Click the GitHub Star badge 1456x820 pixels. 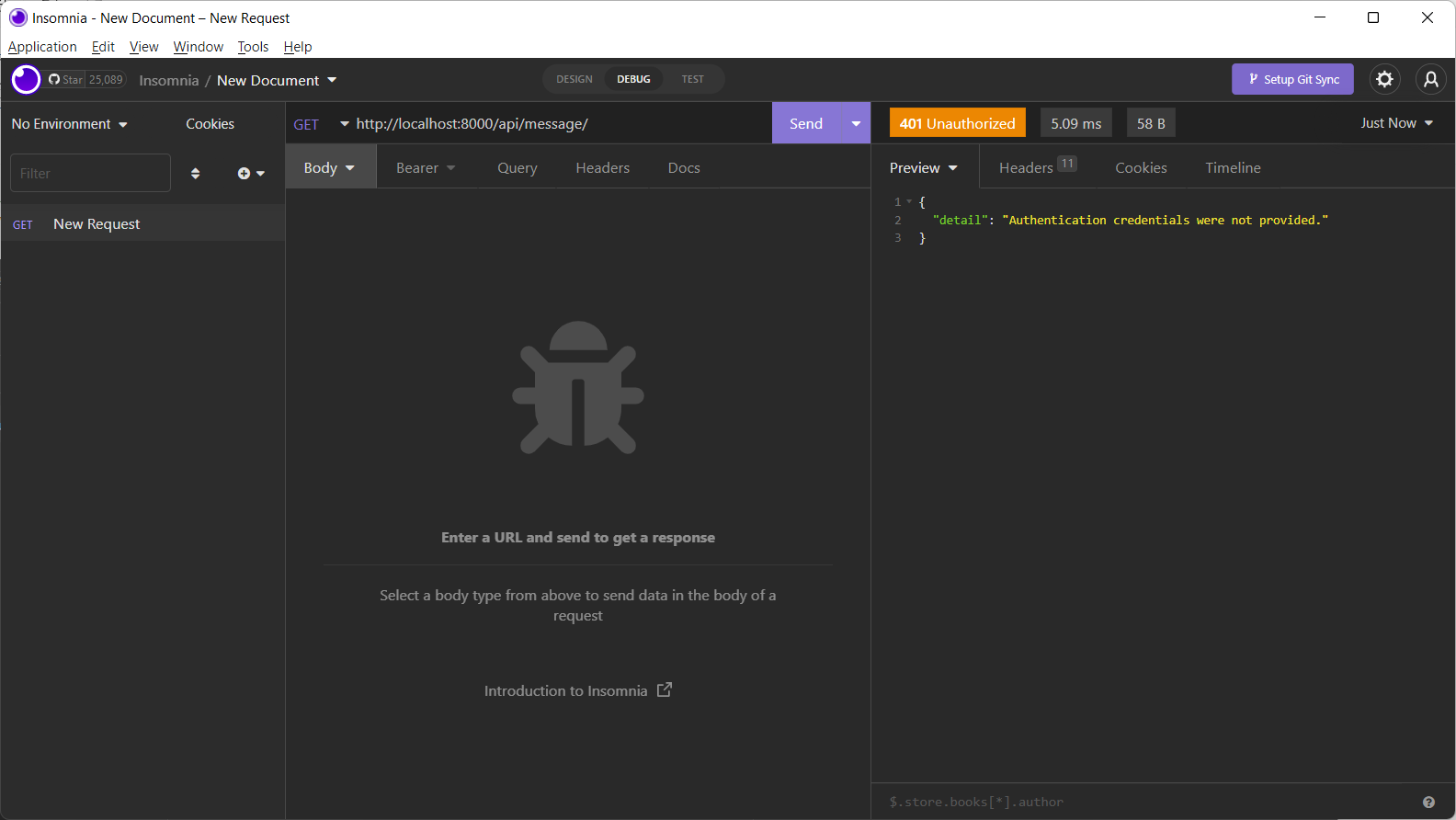click(x=86, y=80)
